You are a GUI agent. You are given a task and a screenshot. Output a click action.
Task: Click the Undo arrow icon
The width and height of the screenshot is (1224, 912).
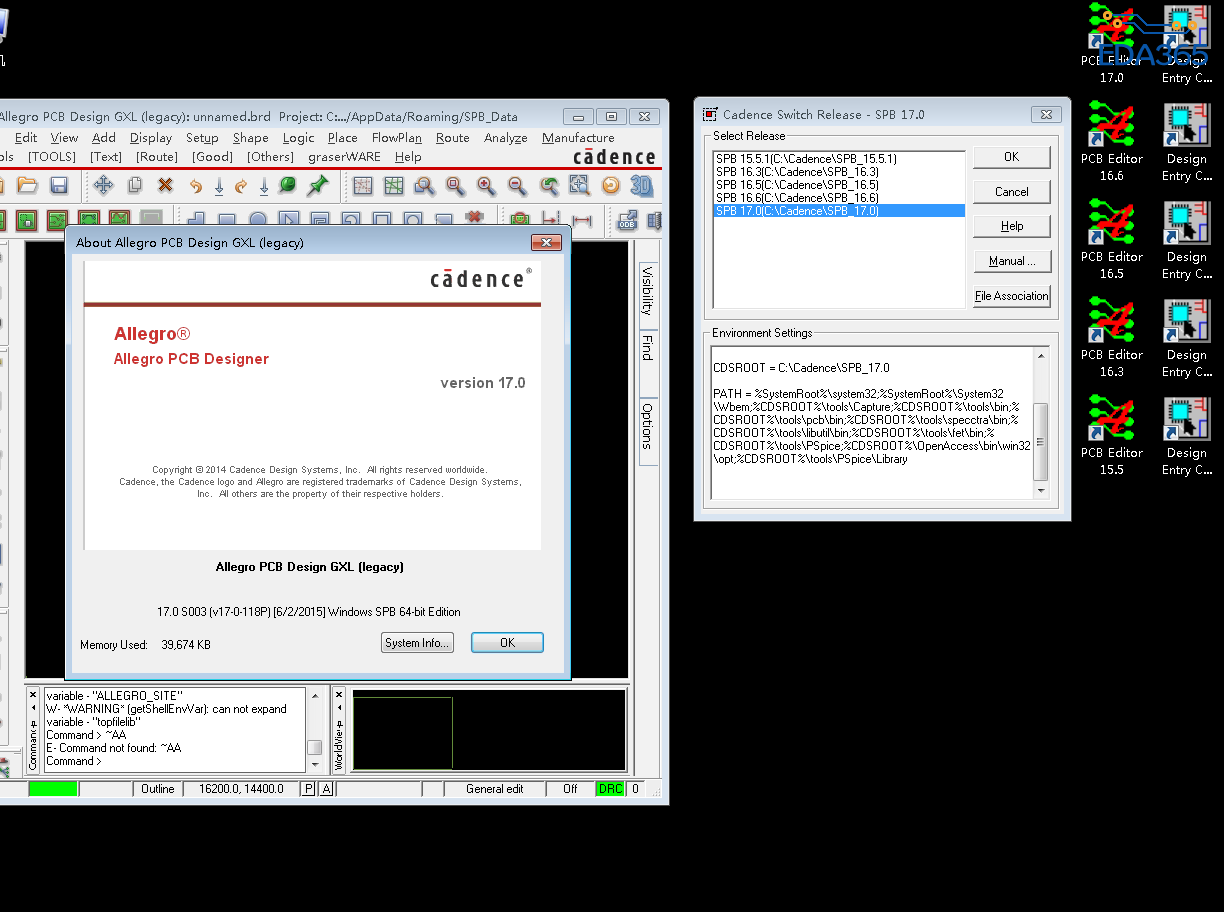[x=196, y=186]
